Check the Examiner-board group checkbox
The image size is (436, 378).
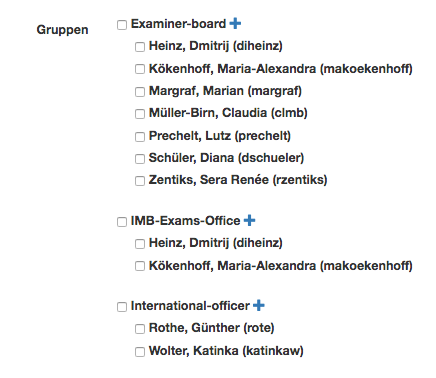click(122, 25)
